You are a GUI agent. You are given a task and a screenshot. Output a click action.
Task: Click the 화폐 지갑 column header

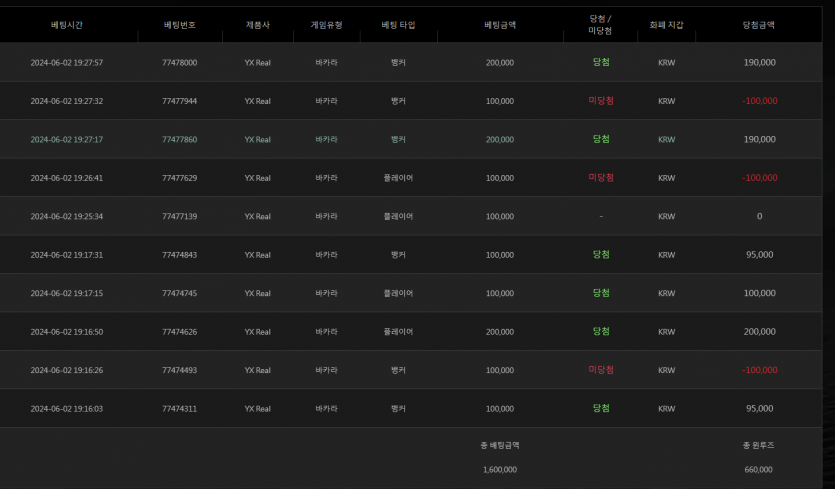pos(666,25)
